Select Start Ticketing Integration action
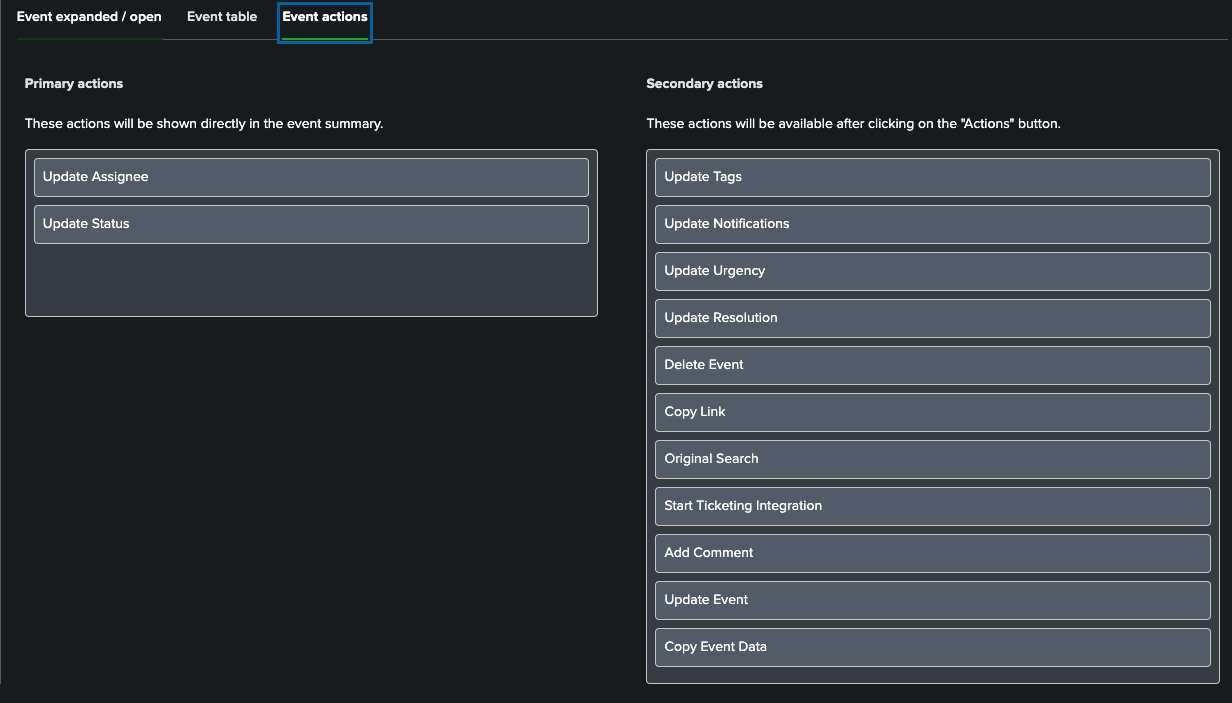Image resolution: width=1232 pixels, height=703 pixels. click(x=932, y=506)
